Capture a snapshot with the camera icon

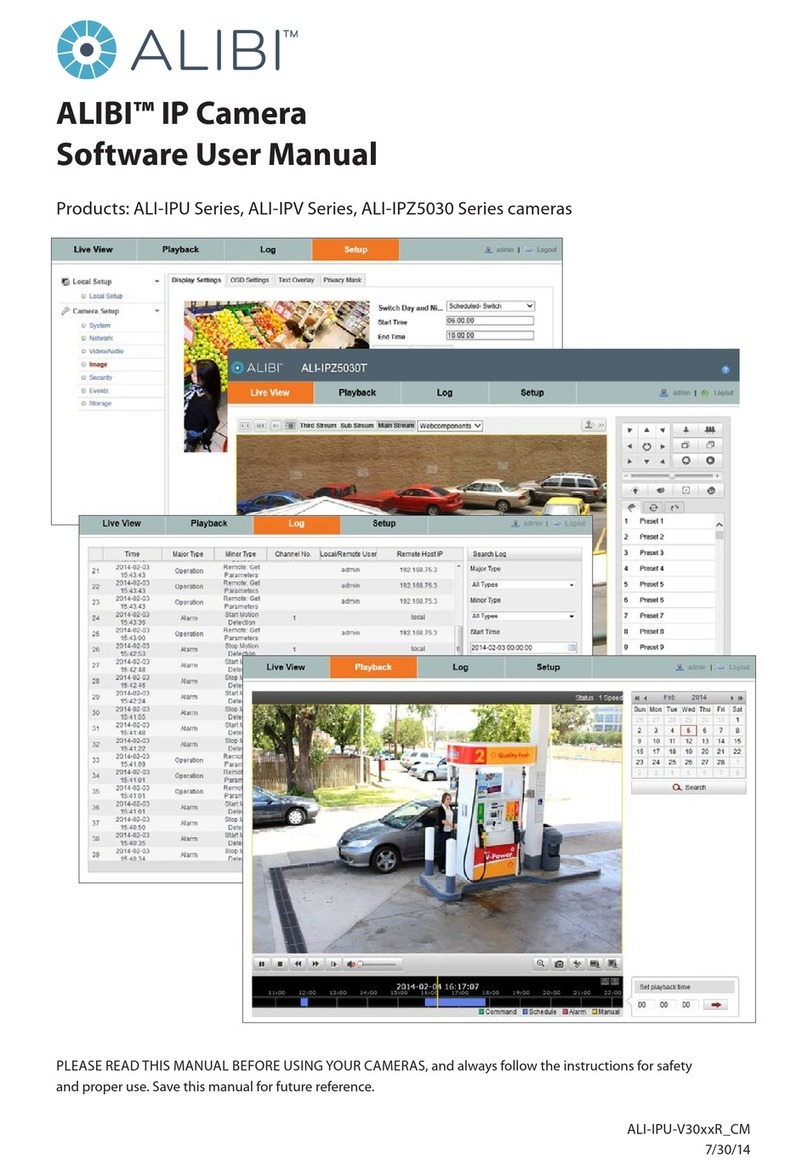pos(558,964)
